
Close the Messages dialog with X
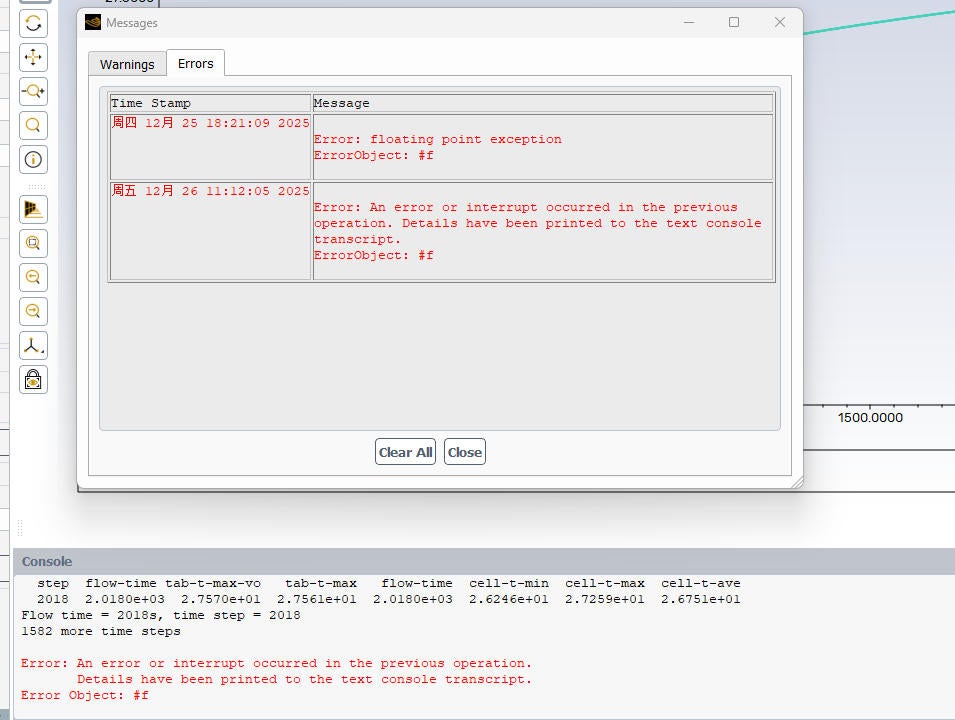click(780, 23)
